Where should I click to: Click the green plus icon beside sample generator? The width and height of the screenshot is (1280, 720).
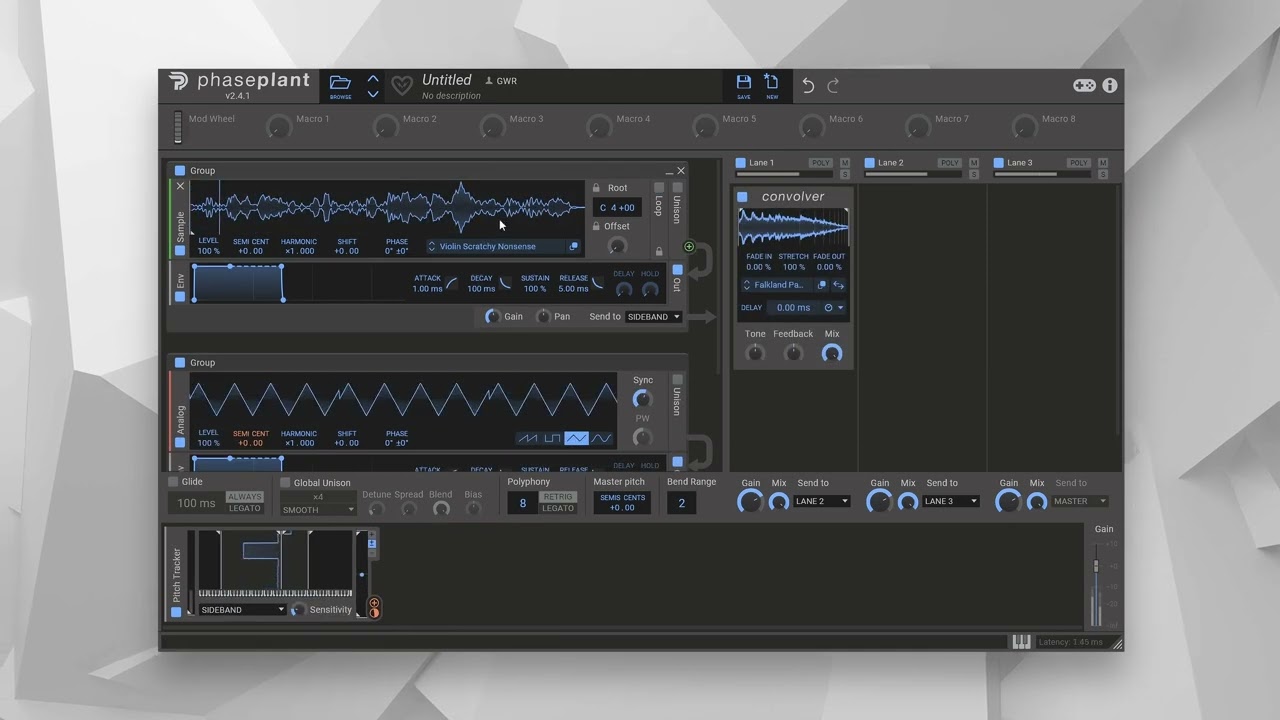pos(689,247)
